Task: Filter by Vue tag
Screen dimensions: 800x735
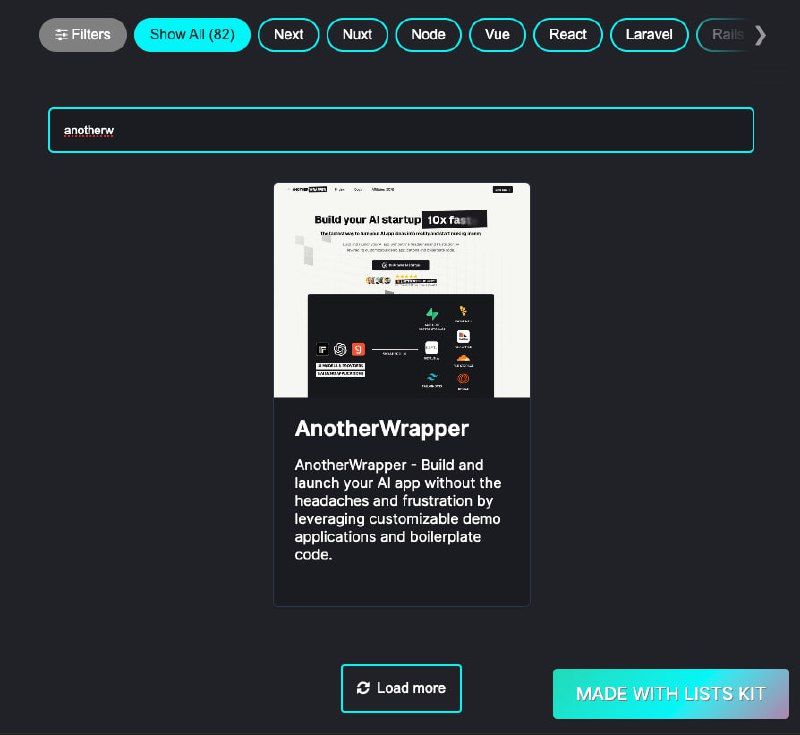Action: click(x=497, y=35)
